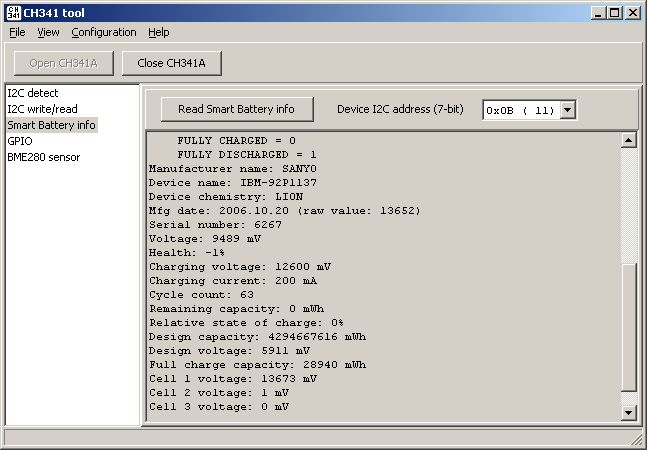
Task: Click the Charging current: 200 mA line
Action: coord(233,281)
